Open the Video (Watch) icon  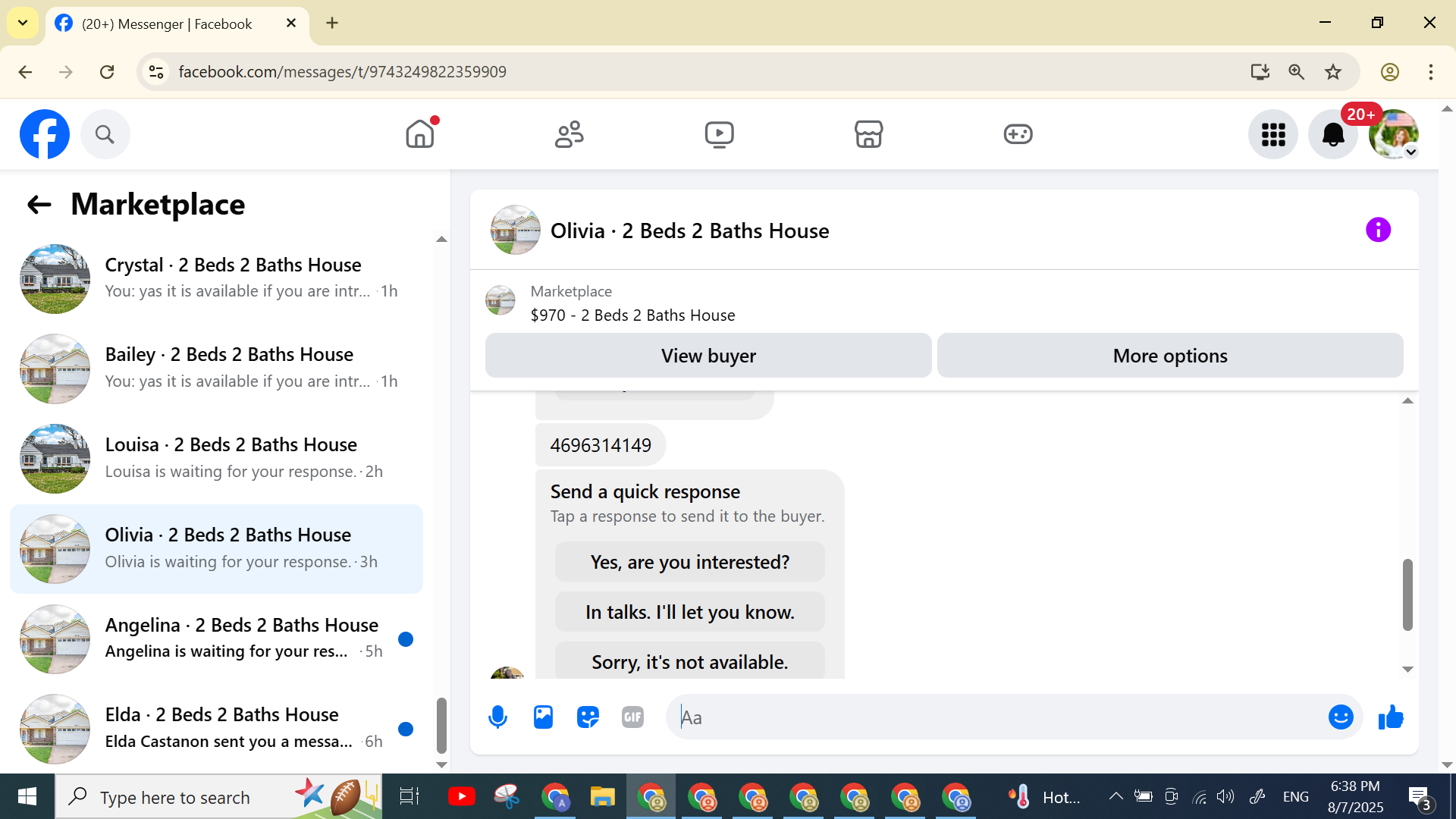point(719,134)
